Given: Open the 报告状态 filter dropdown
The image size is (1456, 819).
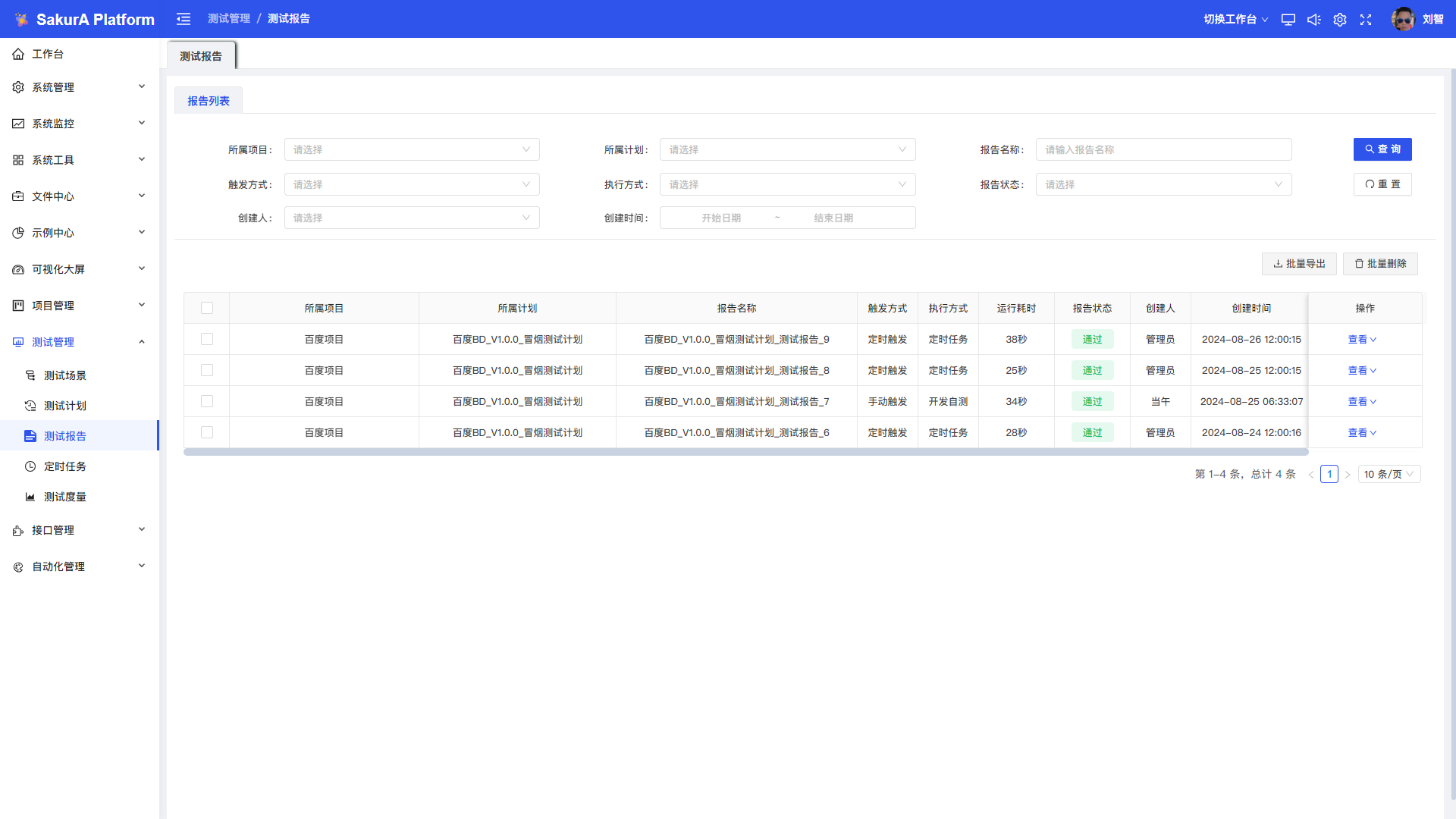Looking at the screenshot, I should (x=1163, y=184).
